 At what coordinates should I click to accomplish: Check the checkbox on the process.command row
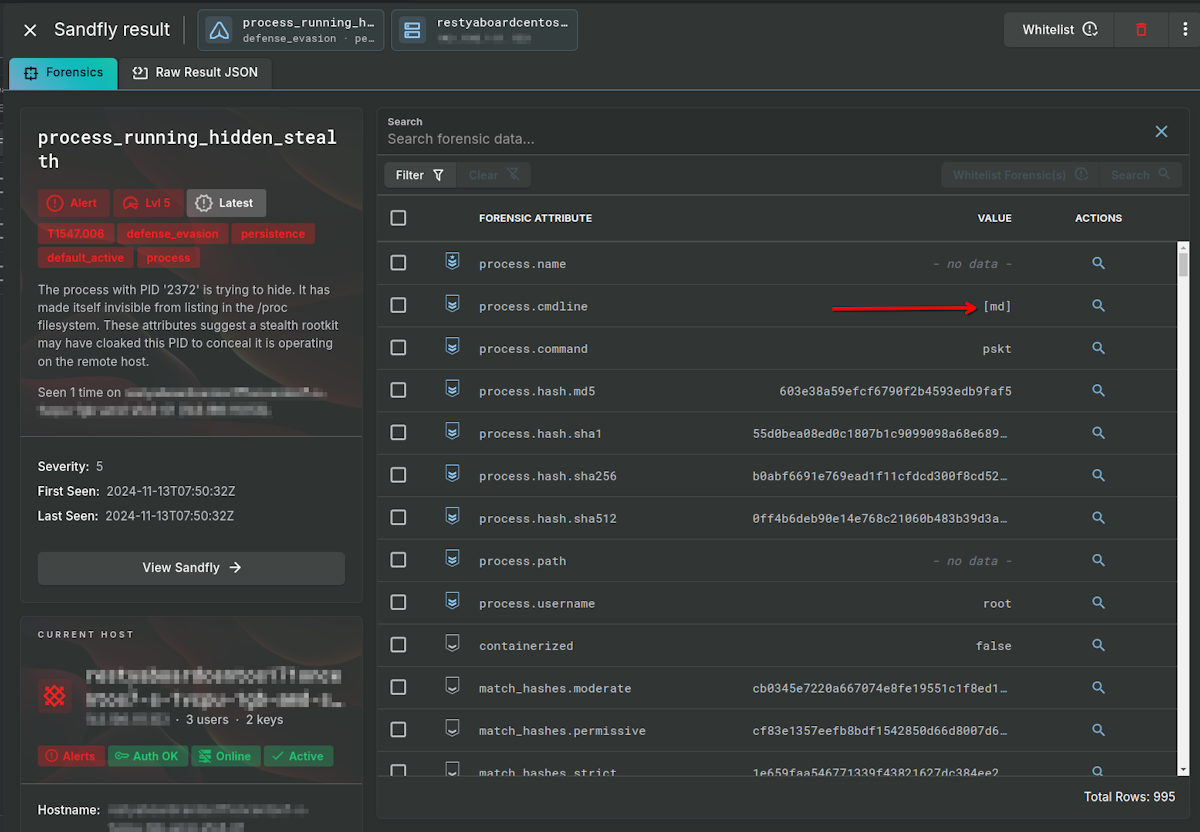(x=397, y=348)
